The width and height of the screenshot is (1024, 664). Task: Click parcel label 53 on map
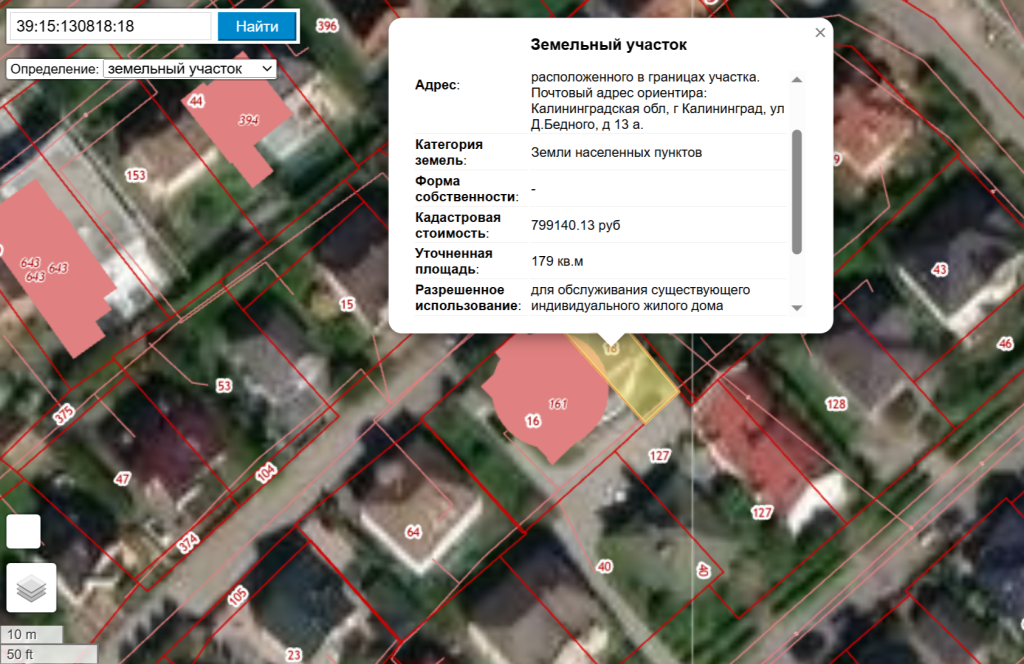click(x=223, y=385)
